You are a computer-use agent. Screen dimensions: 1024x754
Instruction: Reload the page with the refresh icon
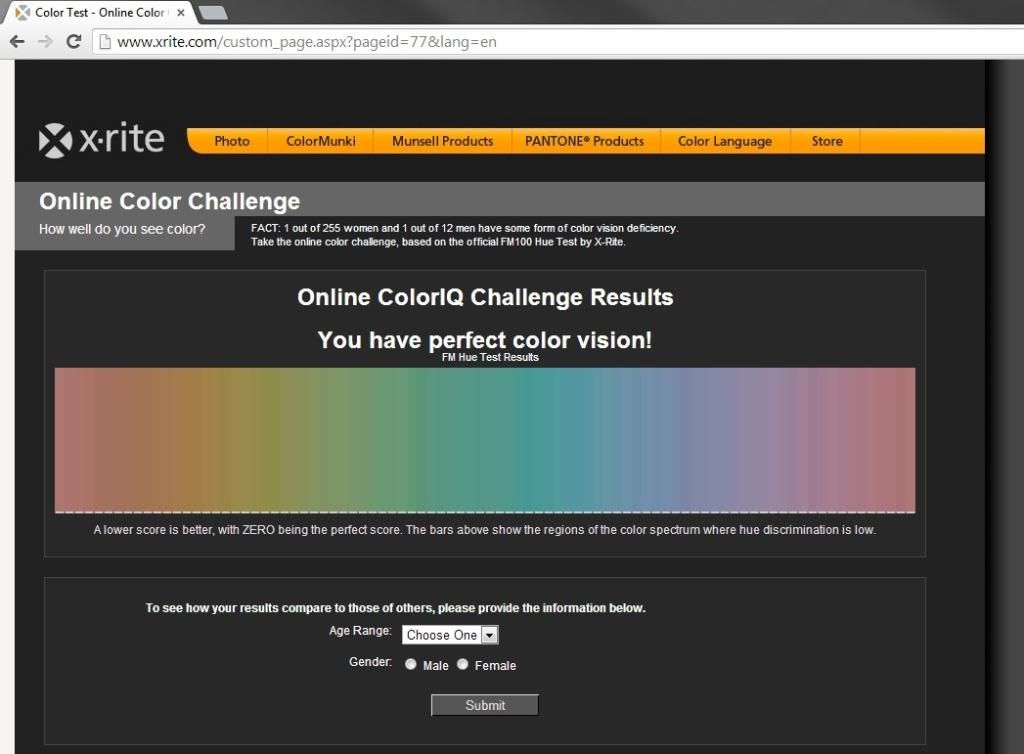(x=74, y=42)
